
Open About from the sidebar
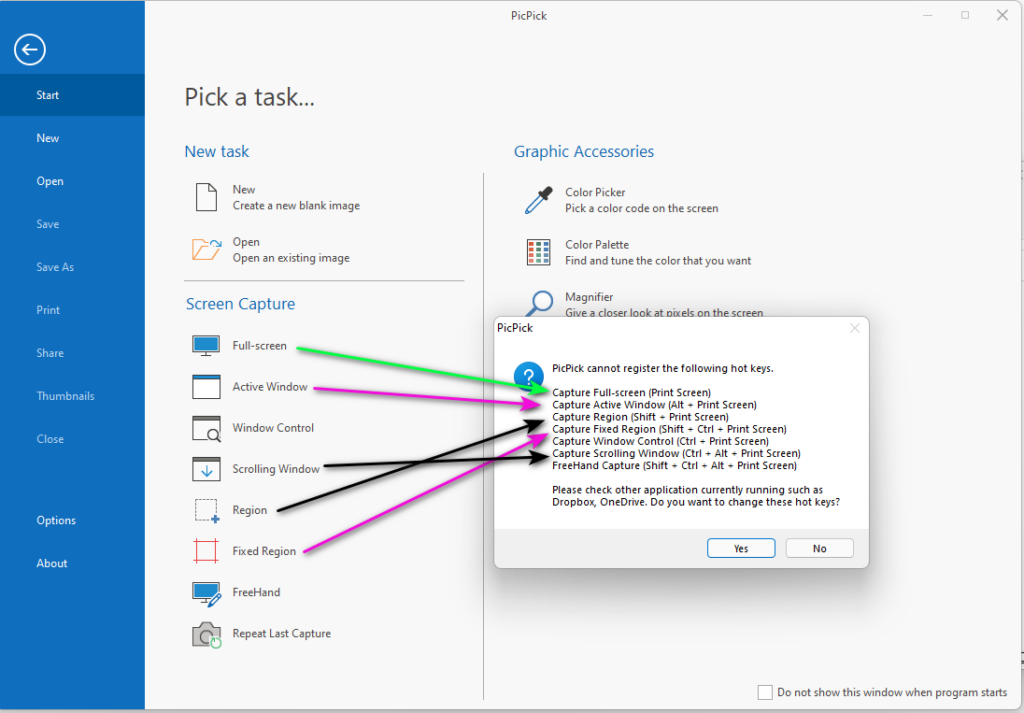(x=72, y=563)
